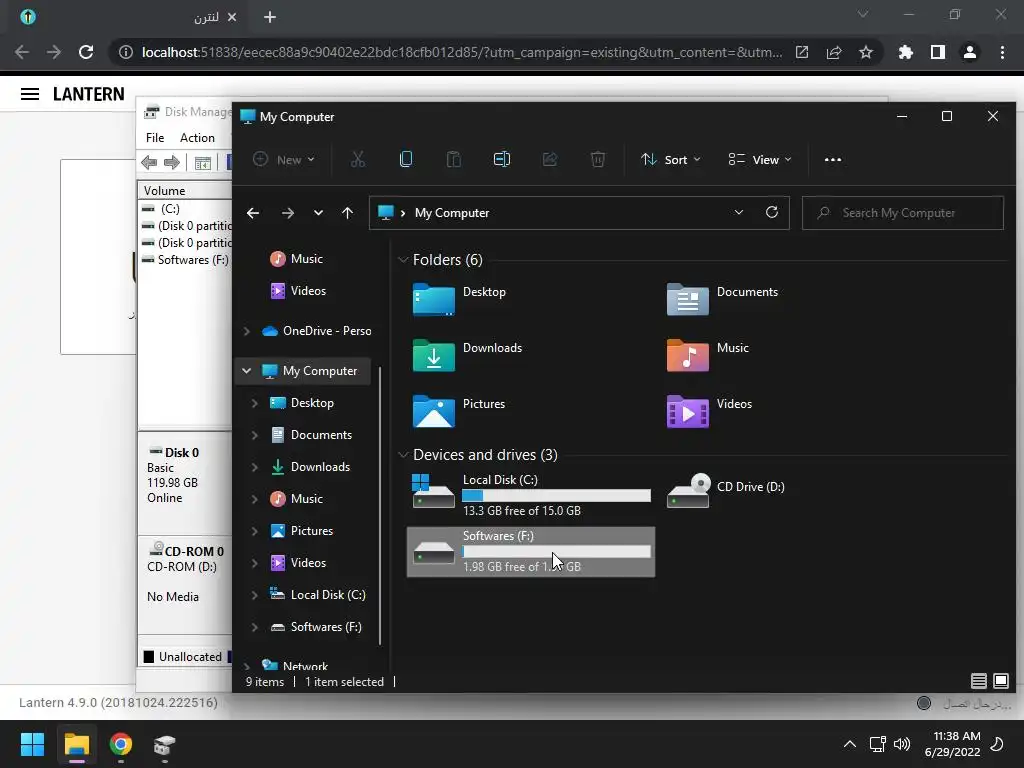1024x768 pixels.
Task: Click the Search My Computer field
Action: pyautogui.click(x=903, y=213)
